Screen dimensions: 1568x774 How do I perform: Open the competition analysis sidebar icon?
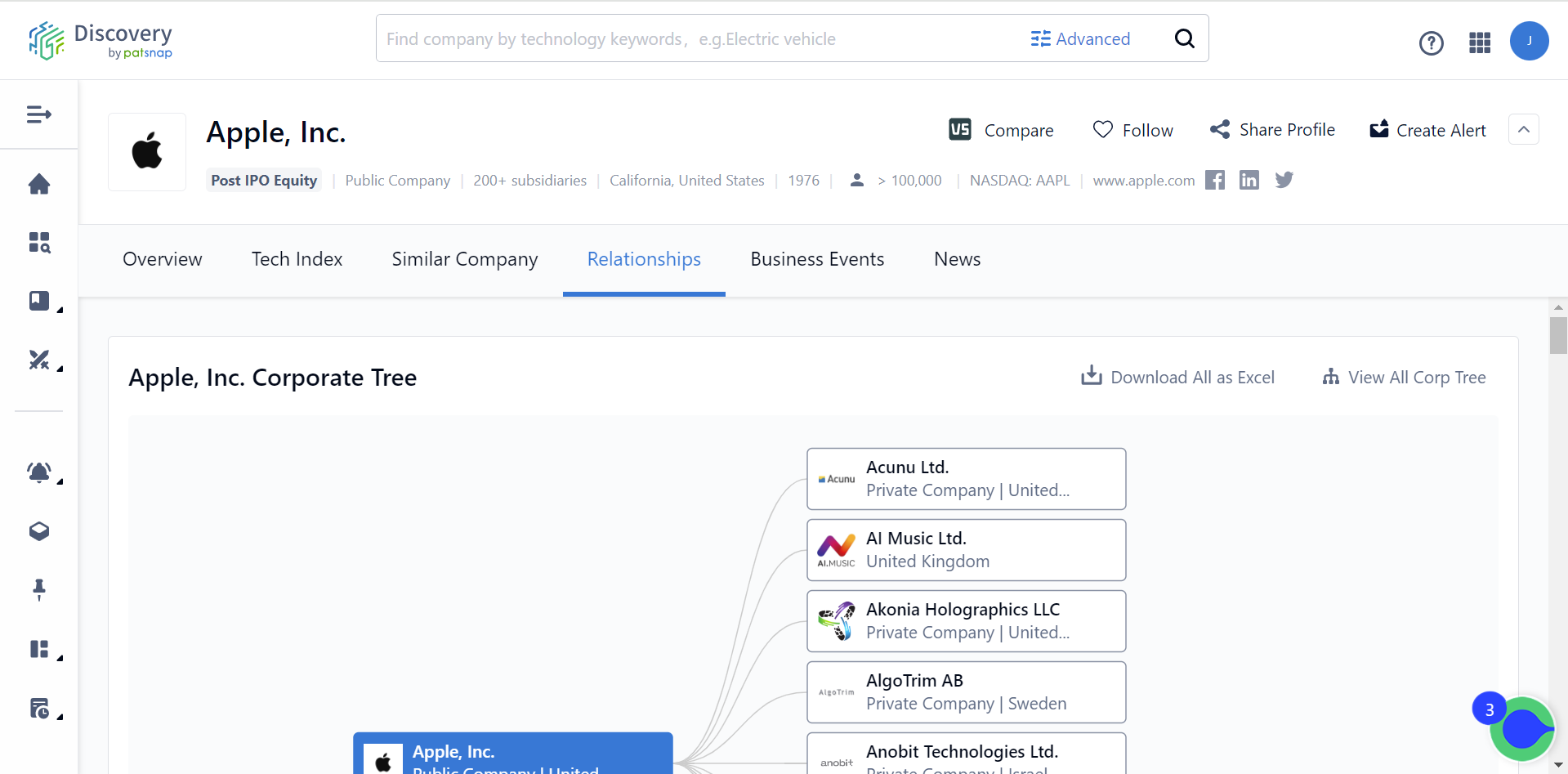tap(38, 360)
